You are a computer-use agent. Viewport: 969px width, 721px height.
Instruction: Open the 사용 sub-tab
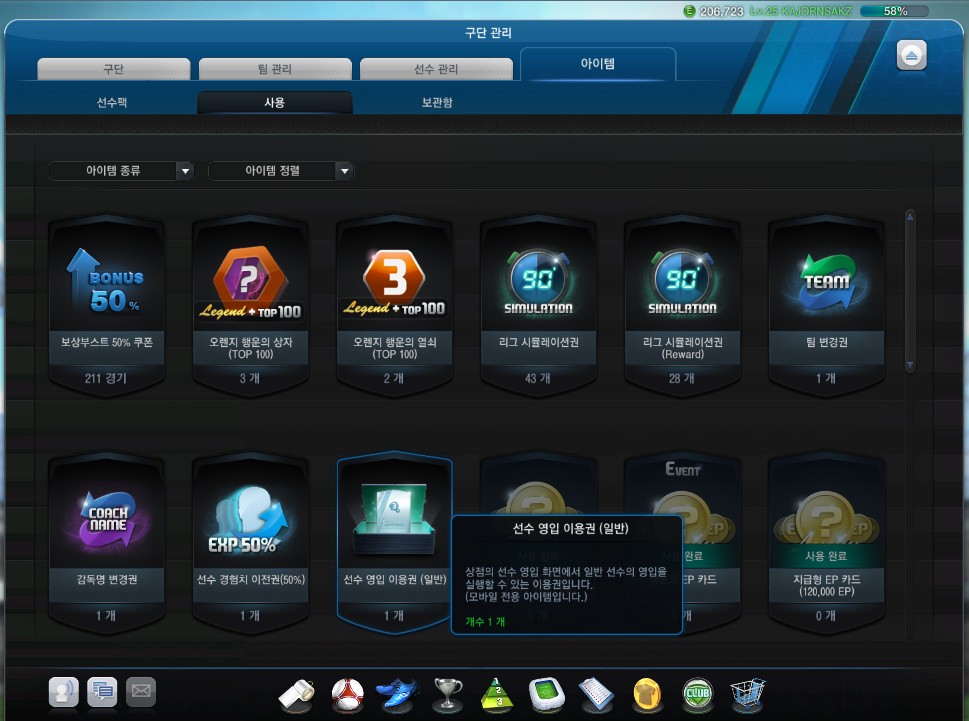(x=274, y=103)
